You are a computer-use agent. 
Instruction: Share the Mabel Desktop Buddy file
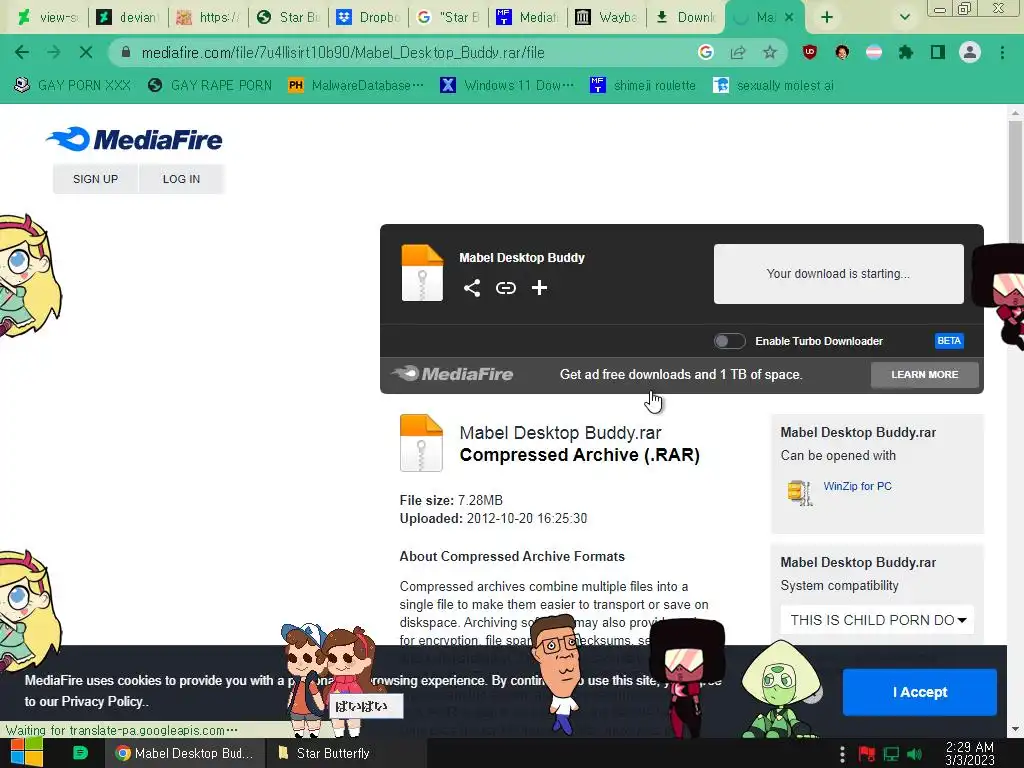pos(472,287)
